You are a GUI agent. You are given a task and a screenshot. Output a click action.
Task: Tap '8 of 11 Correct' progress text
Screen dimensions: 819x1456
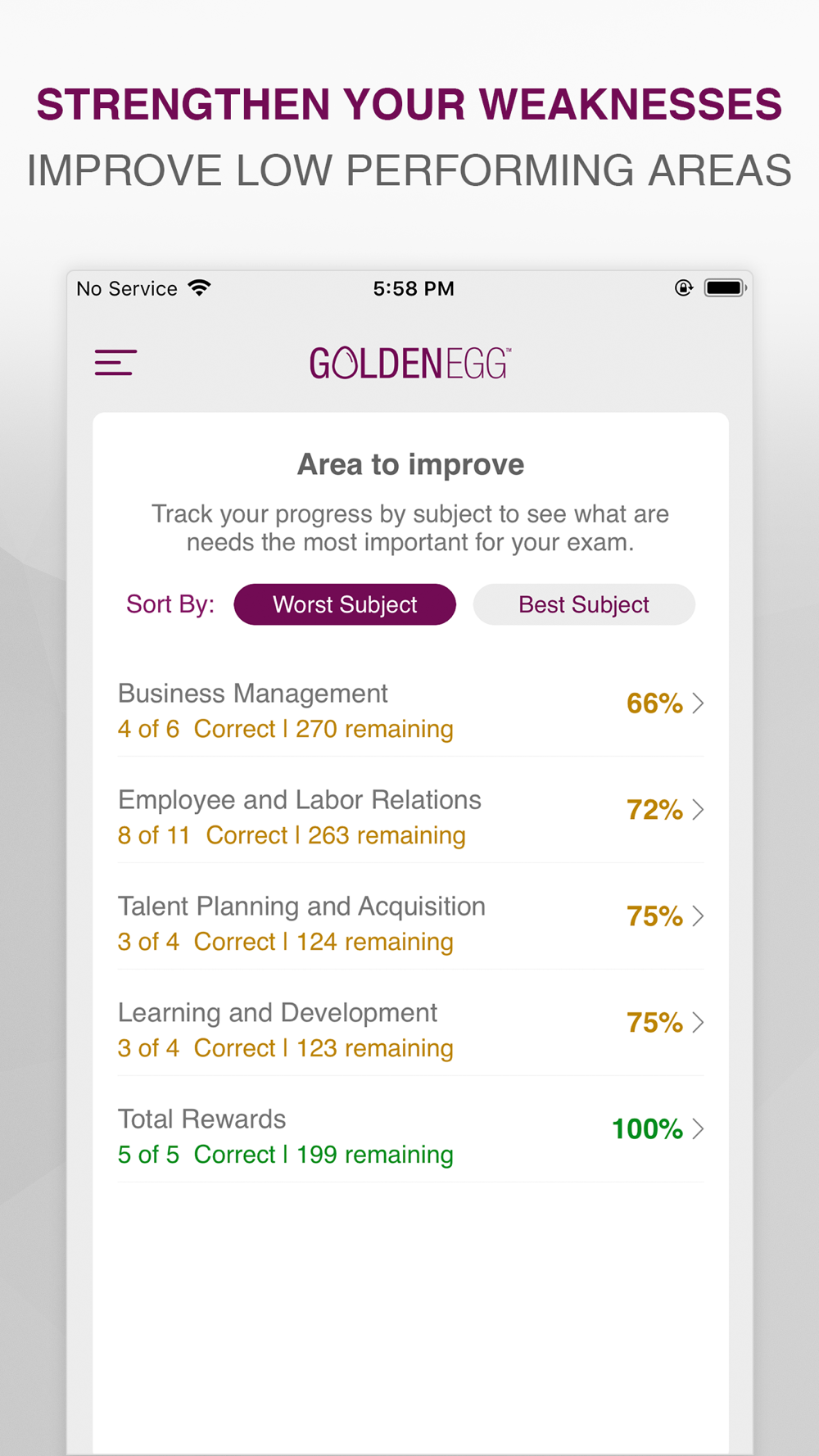click(203, 835)
